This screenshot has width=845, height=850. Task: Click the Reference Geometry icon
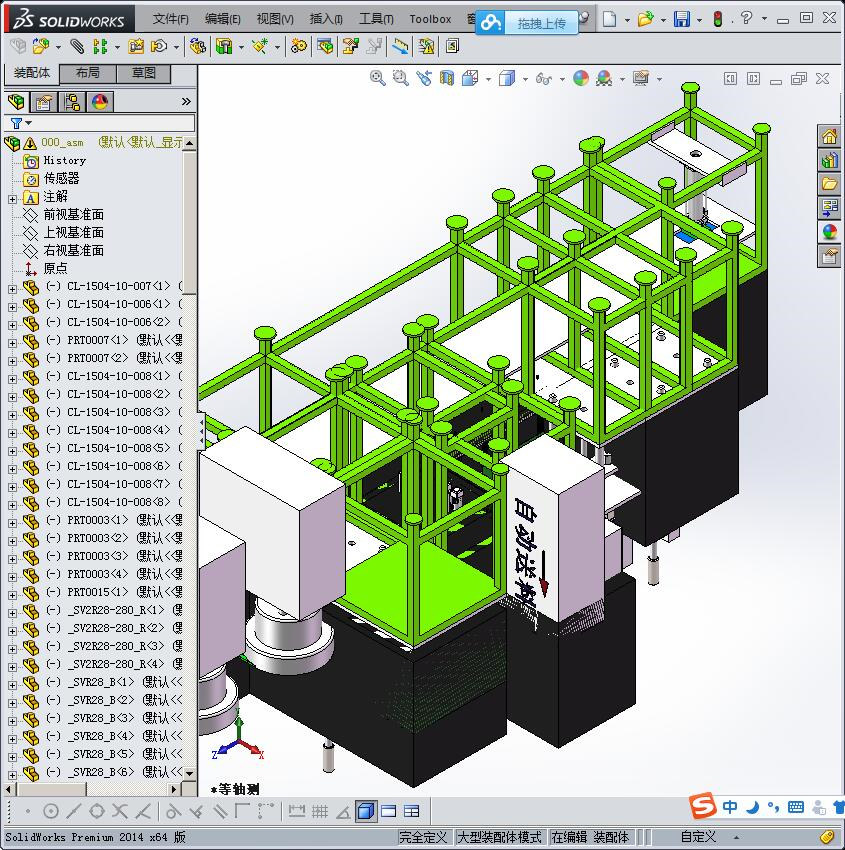(x=260, y=47)
